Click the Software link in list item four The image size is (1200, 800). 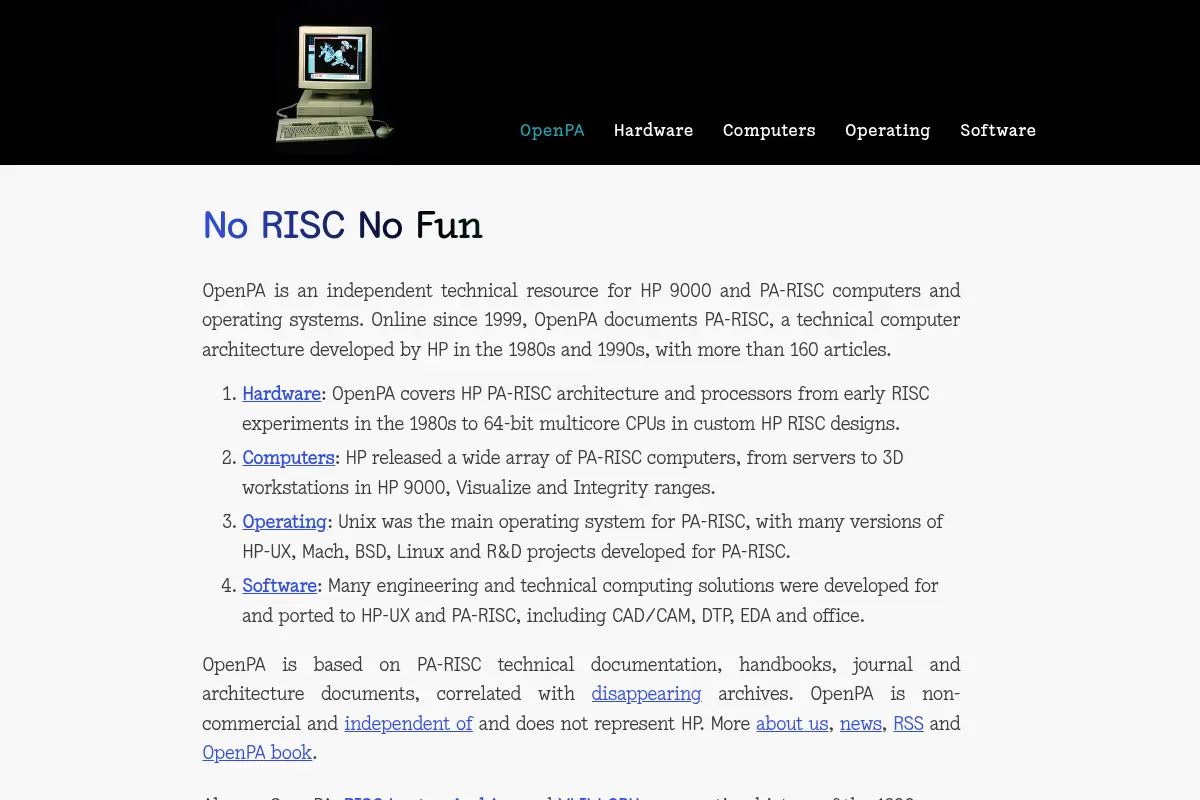[280, 585]
